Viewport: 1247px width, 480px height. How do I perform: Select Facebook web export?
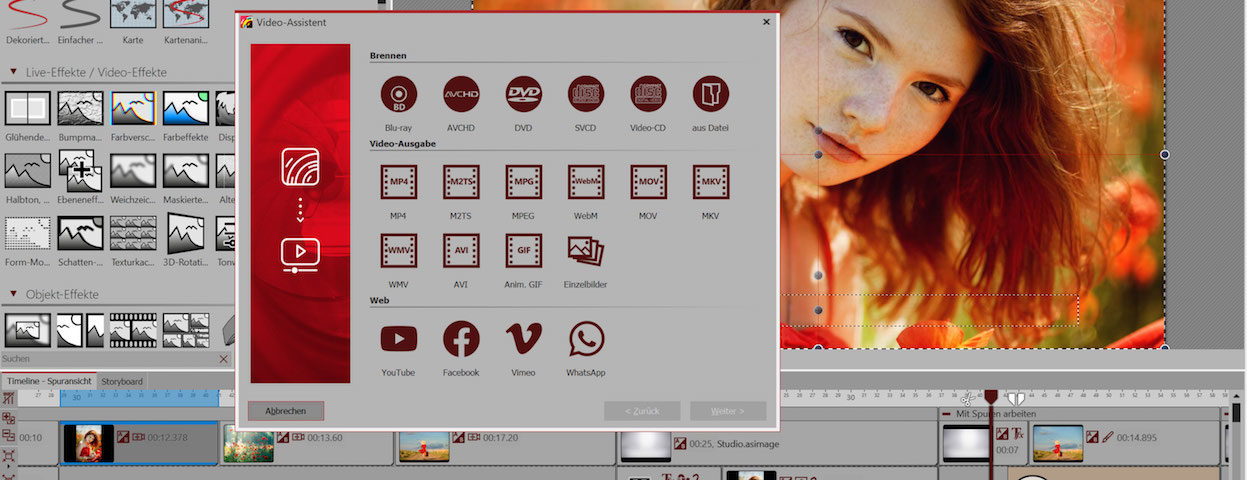(x=461, y=339)
